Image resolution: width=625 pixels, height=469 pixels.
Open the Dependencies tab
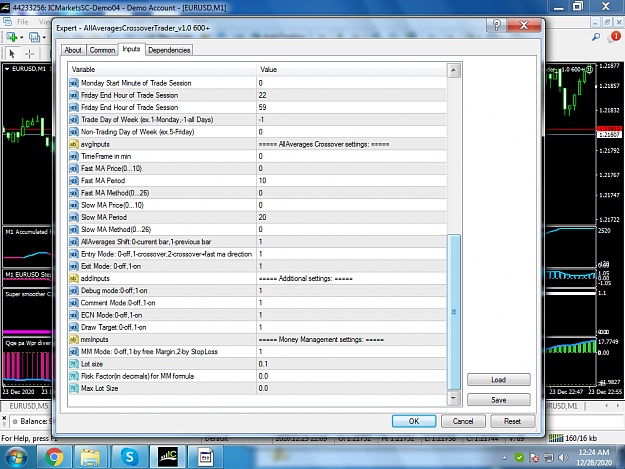169,50
